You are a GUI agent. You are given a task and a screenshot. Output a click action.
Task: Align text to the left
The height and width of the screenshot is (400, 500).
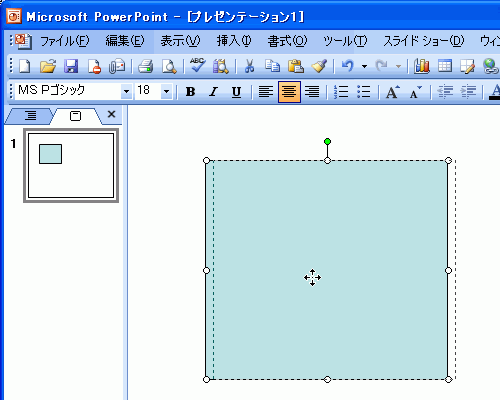pyautogui.click(x=266, y=92)
